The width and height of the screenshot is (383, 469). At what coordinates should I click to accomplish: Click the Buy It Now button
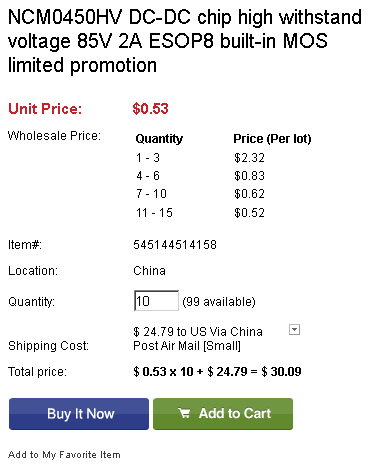click(x=79, y=414)
